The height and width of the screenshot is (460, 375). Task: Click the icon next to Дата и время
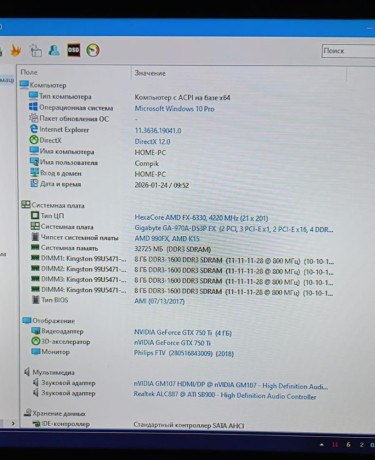tap(35, 184)
